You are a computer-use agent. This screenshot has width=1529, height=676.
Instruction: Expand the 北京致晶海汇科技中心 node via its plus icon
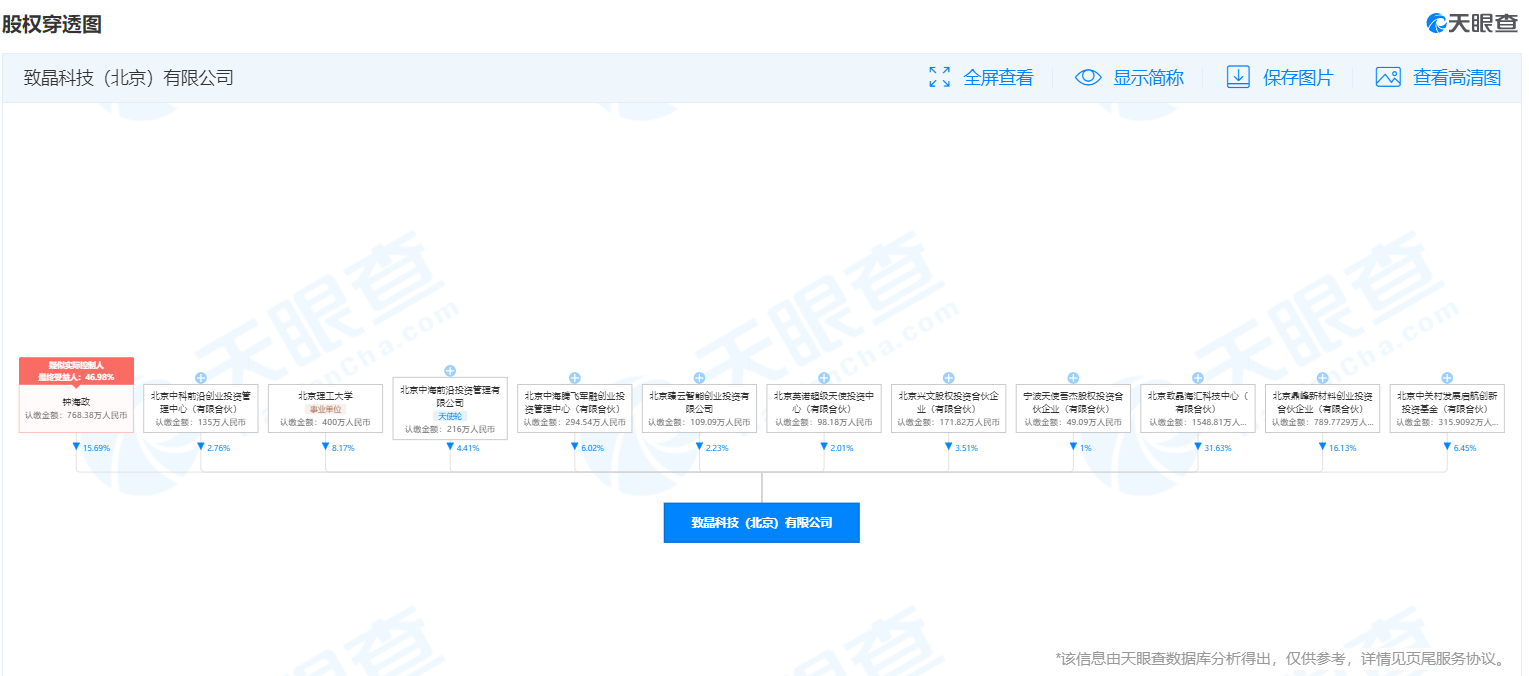click(1197, 378)
